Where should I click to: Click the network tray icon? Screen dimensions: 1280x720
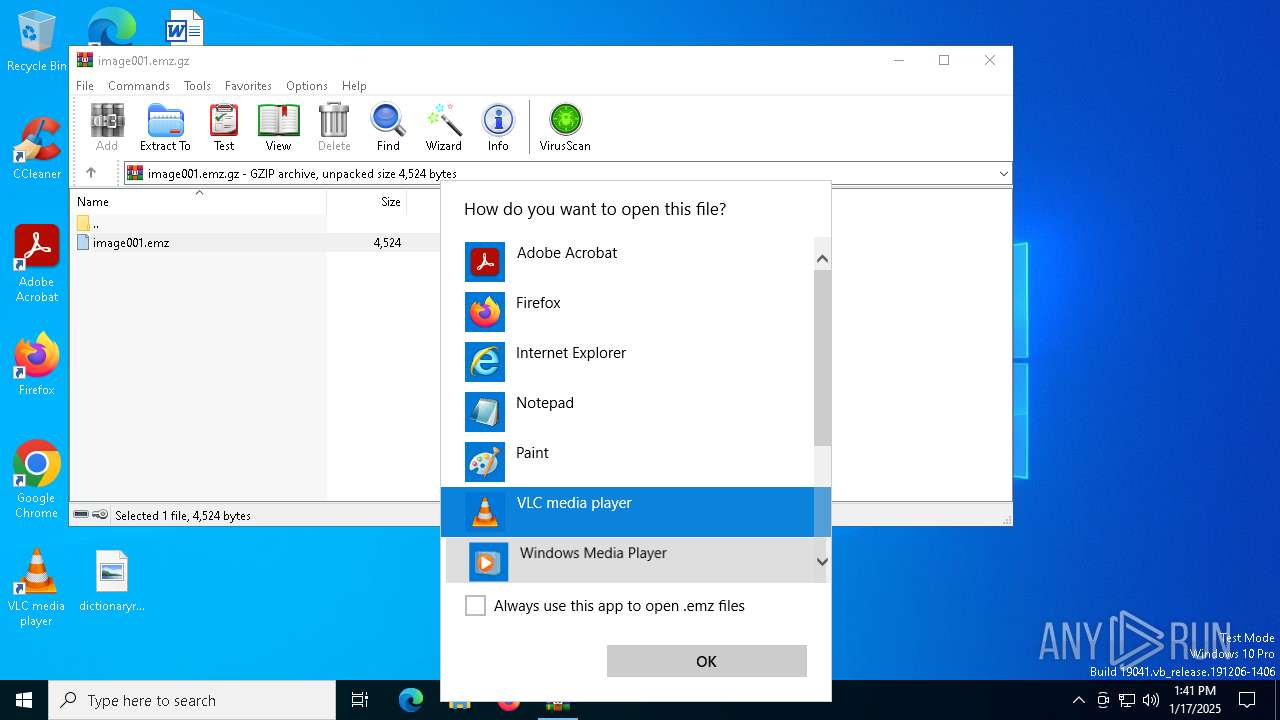(1127, 700)
